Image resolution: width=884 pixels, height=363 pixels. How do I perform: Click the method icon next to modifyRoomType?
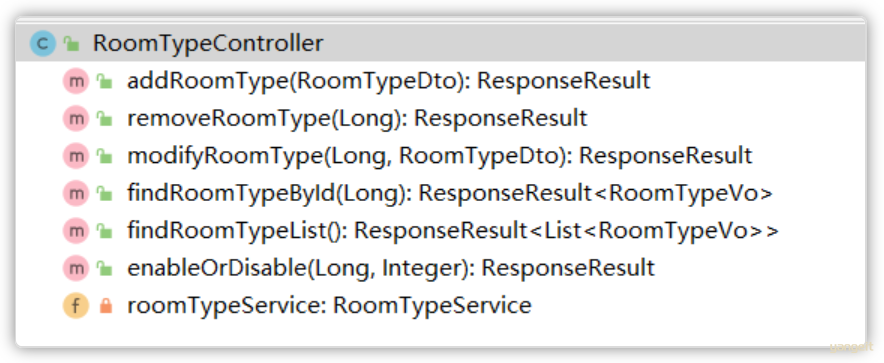(x=76, y=156)
